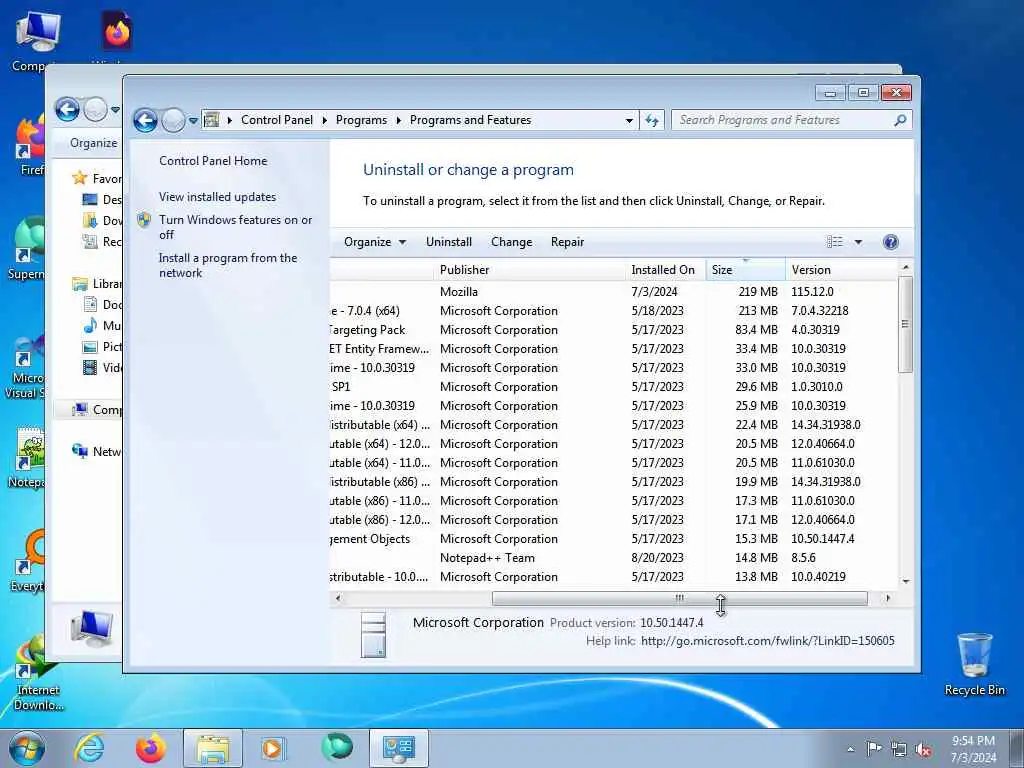The image size is (1024, 768).
Task: Click the Repair toolbar button
Action: pyautogui.click(x=567, y=242)
